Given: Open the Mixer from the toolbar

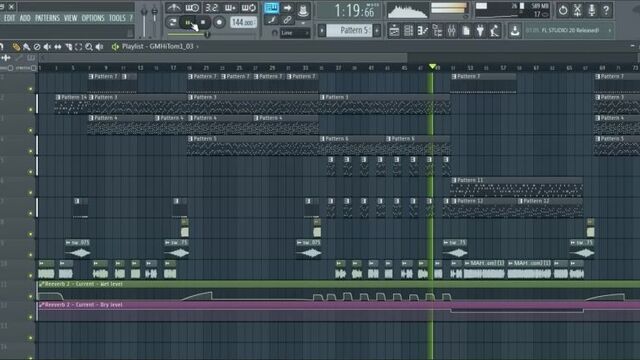Looking at the screenshot, I should (451, 31).
